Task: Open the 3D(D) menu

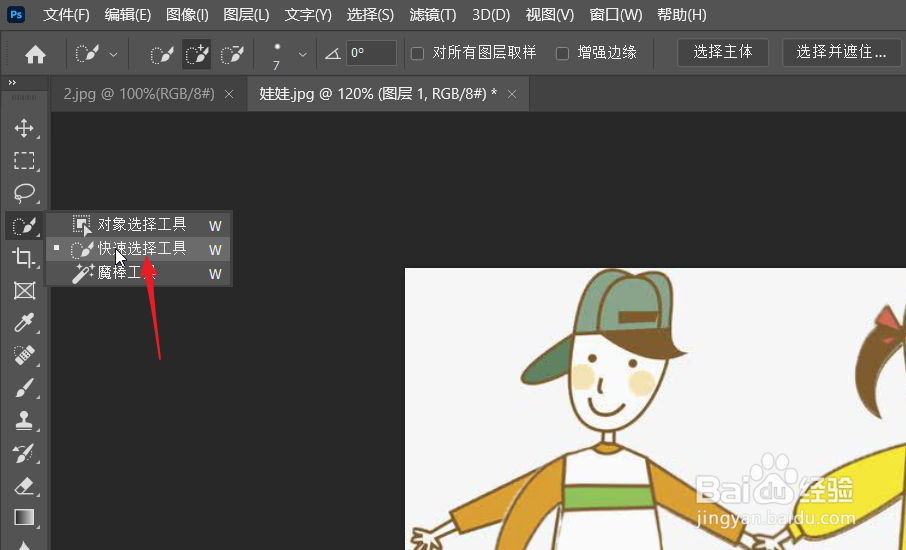Action: coord(491,14)
